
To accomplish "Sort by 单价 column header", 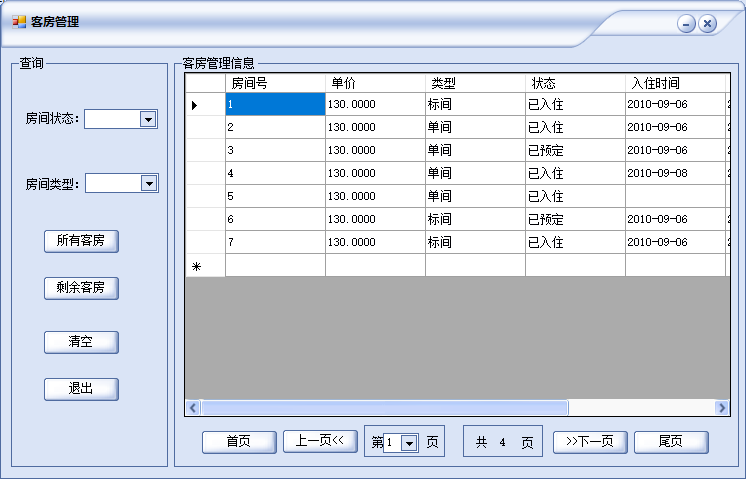I will tap(375, 83).
